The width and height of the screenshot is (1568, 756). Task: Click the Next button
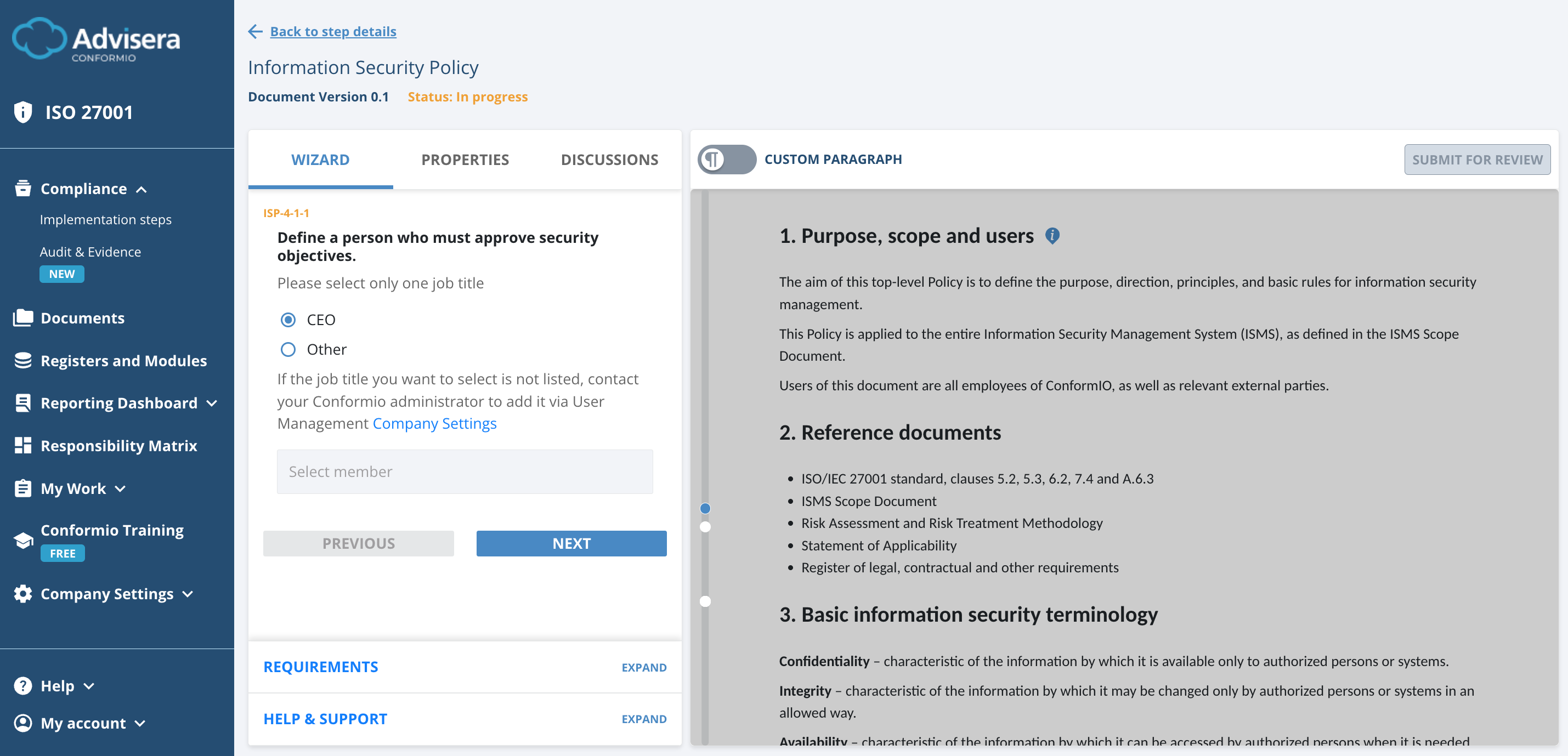[x=571, y=543]
